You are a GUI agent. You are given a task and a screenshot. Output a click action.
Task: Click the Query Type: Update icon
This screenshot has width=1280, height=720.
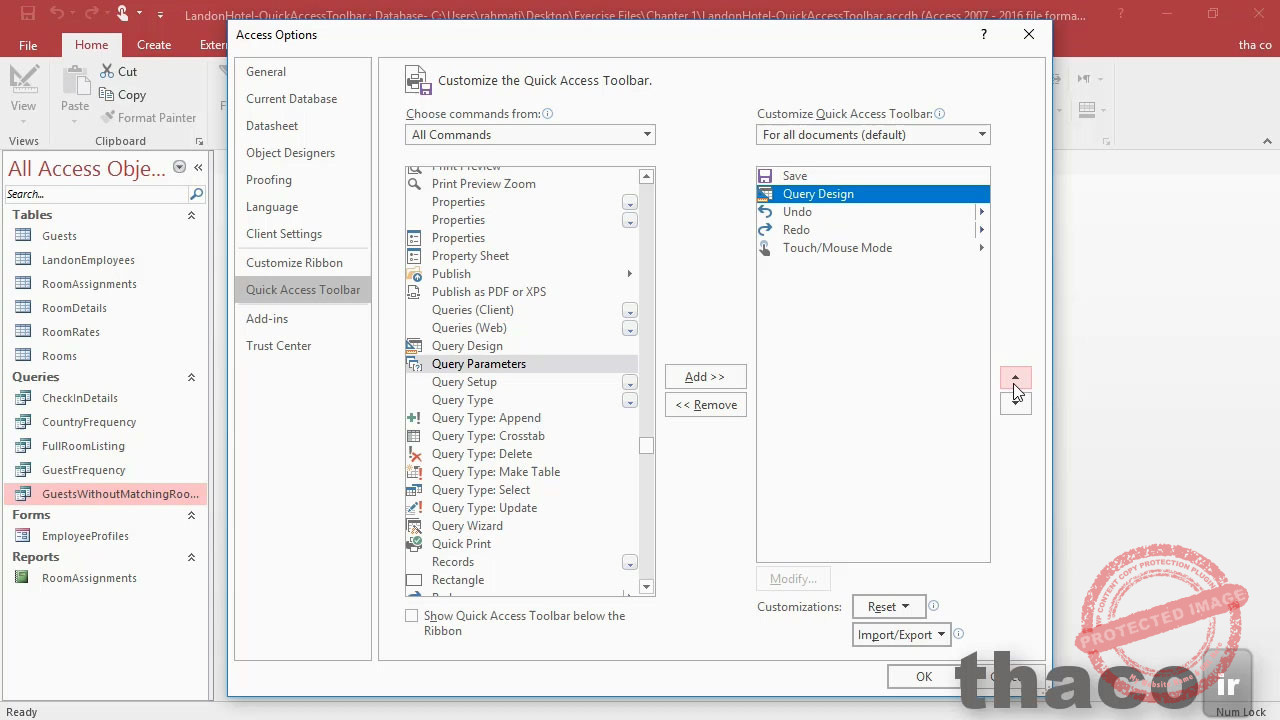pos(414,508)
